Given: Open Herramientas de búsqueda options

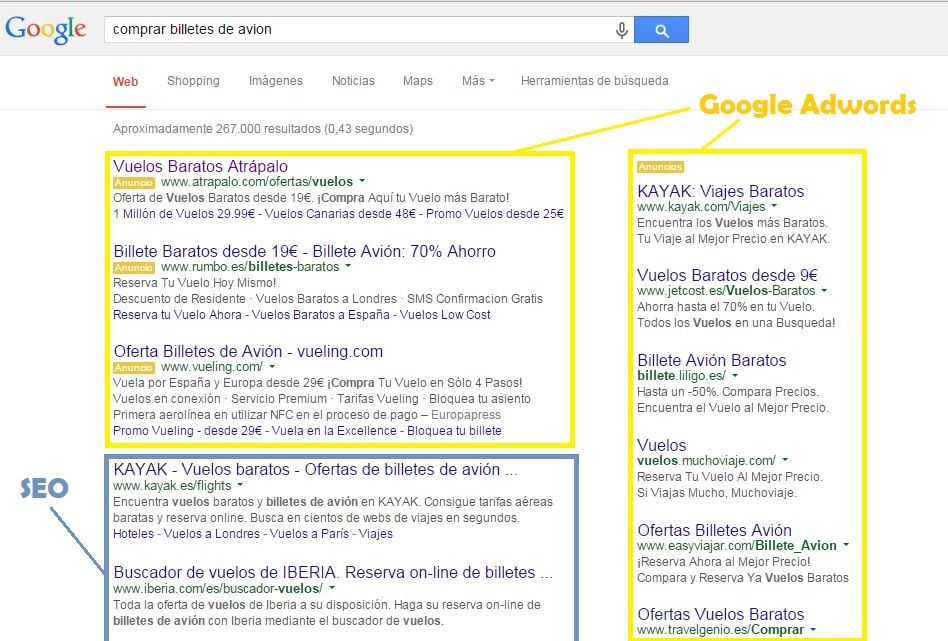Looking at the screenshot, I should (594, 81).
